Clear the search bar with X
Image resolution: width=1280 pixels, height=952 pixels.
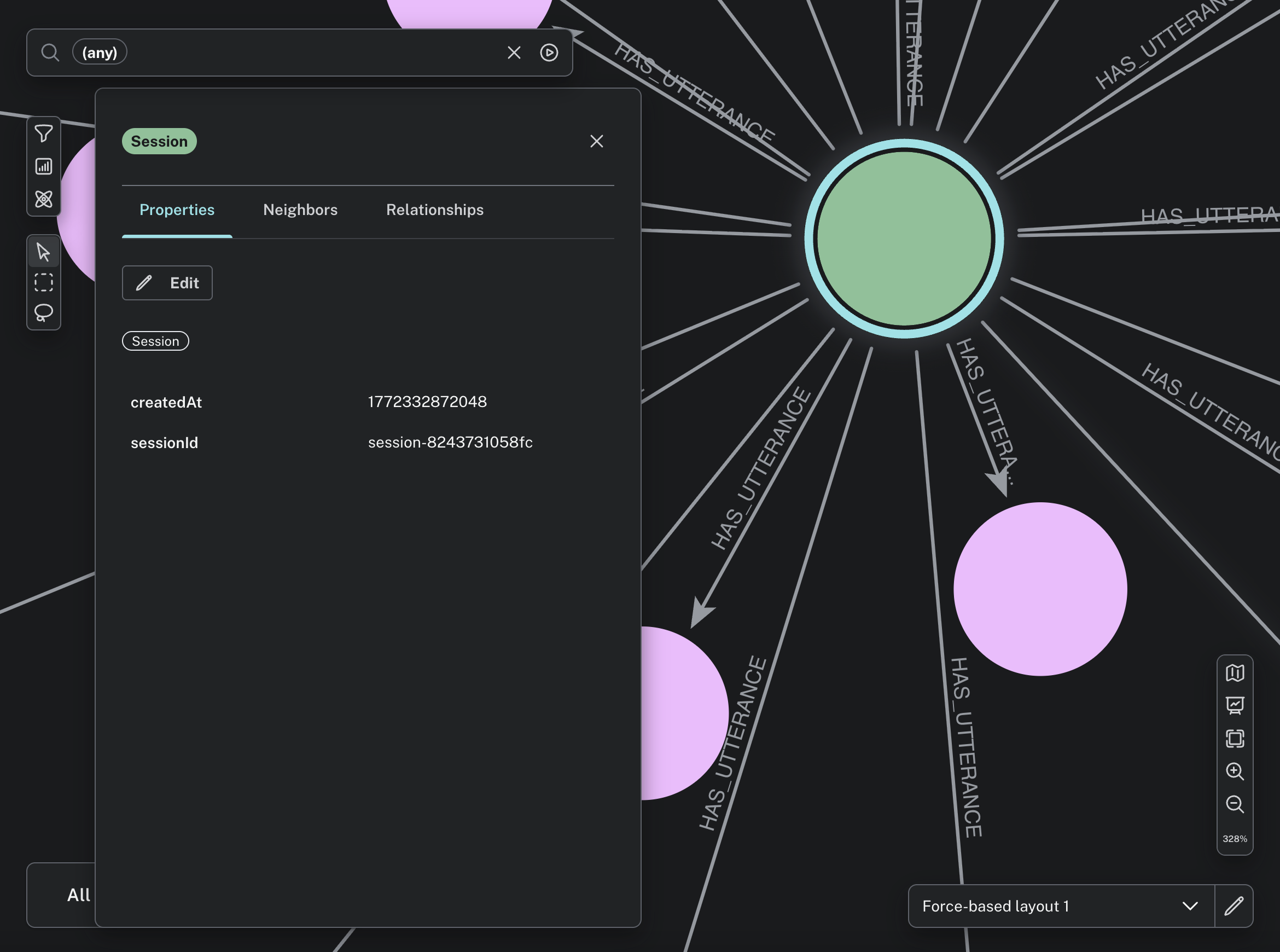point(514,53)
